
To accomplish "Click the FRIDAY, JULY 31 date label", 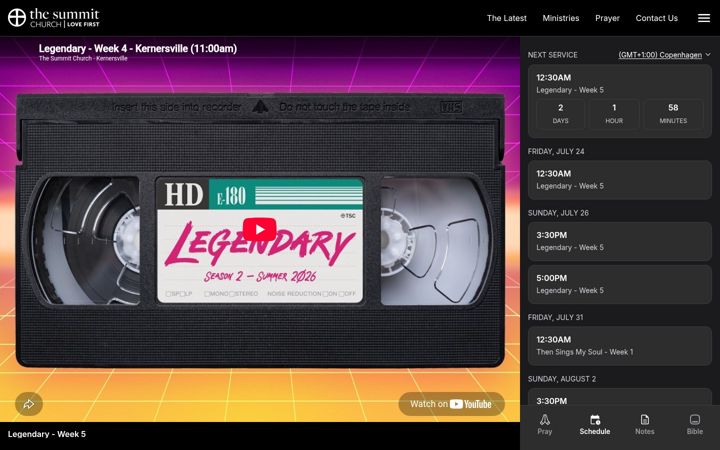I will click(555, 317).
